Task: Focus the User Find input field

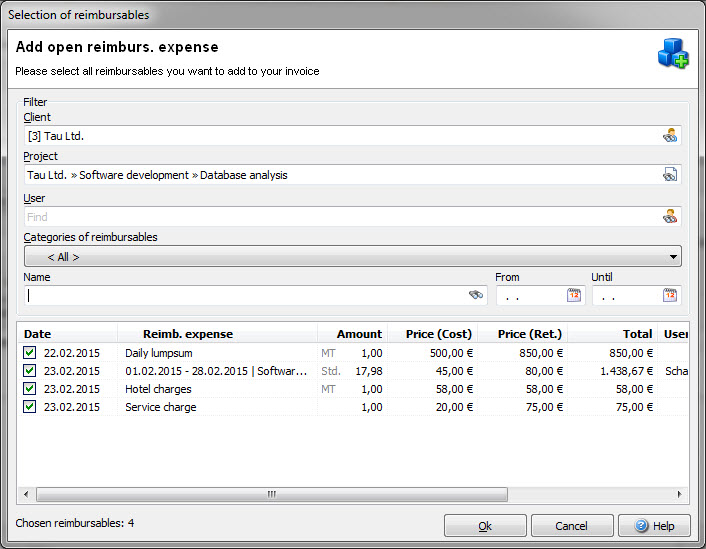Action: tap(340, 217)
